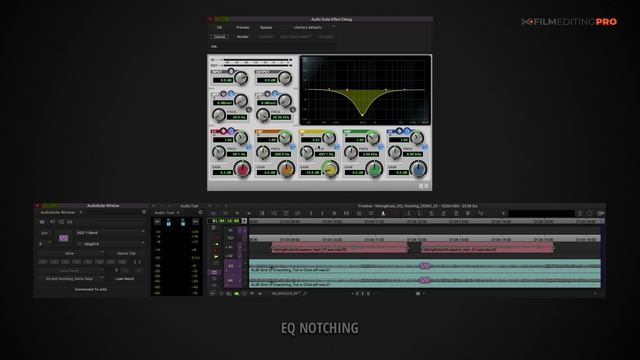This screenshot has height=360, width=640.
Task: Click the Output gain knob of the EQ
Action: click(285, 78)
